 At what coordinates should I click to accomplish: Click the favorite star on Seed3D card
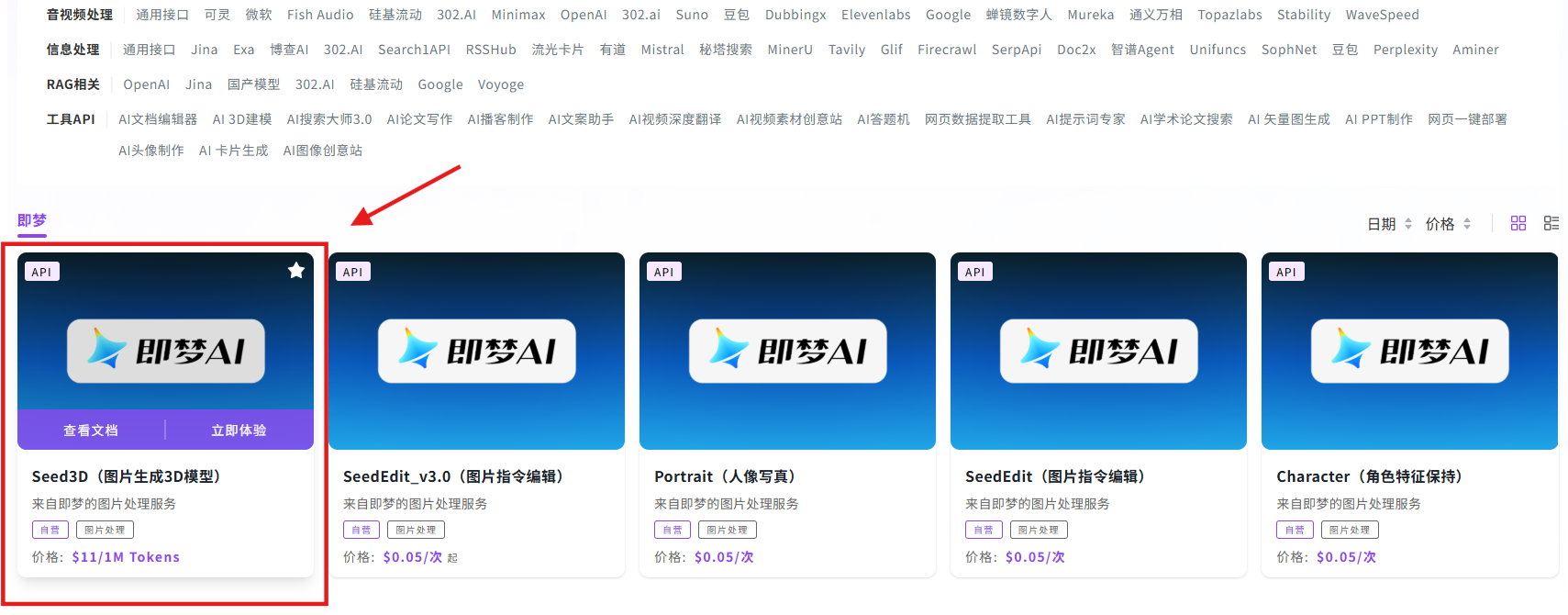[296, 270]
